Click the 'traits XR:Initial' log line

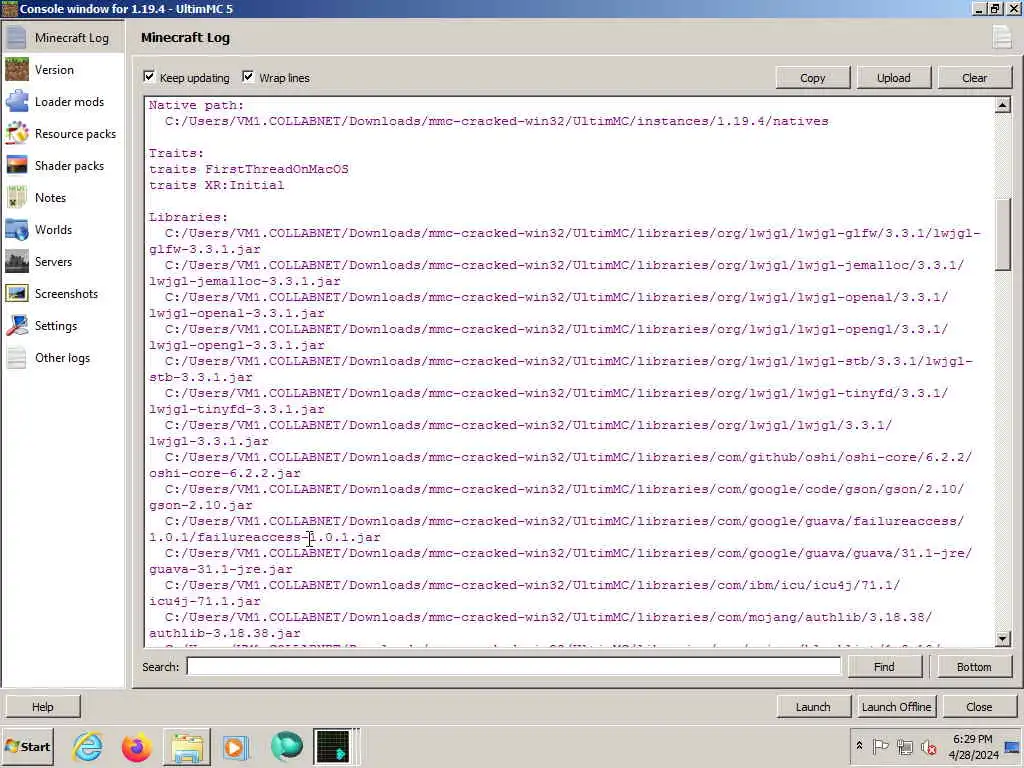pyautogui.click(x=217, y=185)
